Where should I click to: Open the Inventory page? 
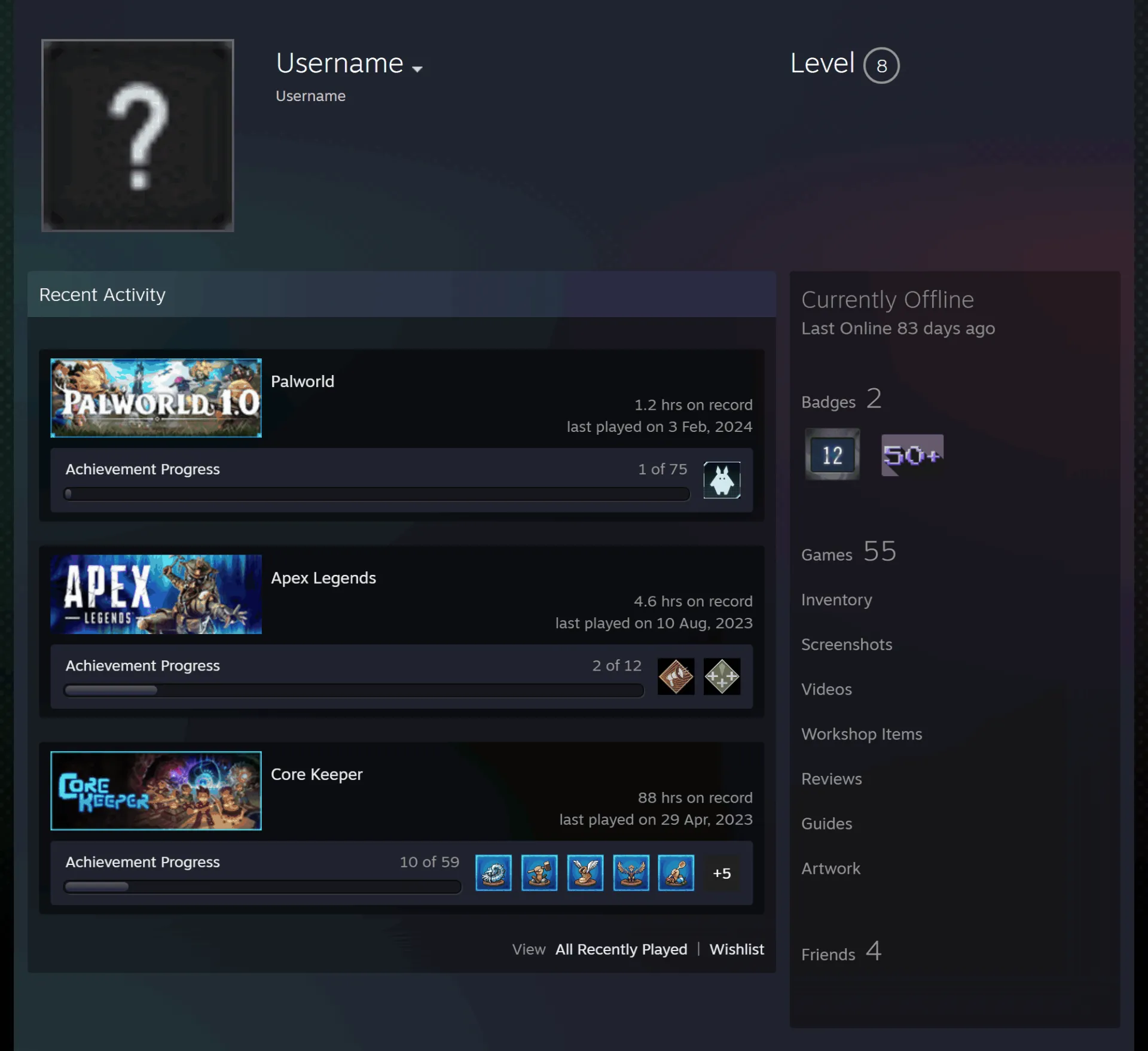[836, 600]
